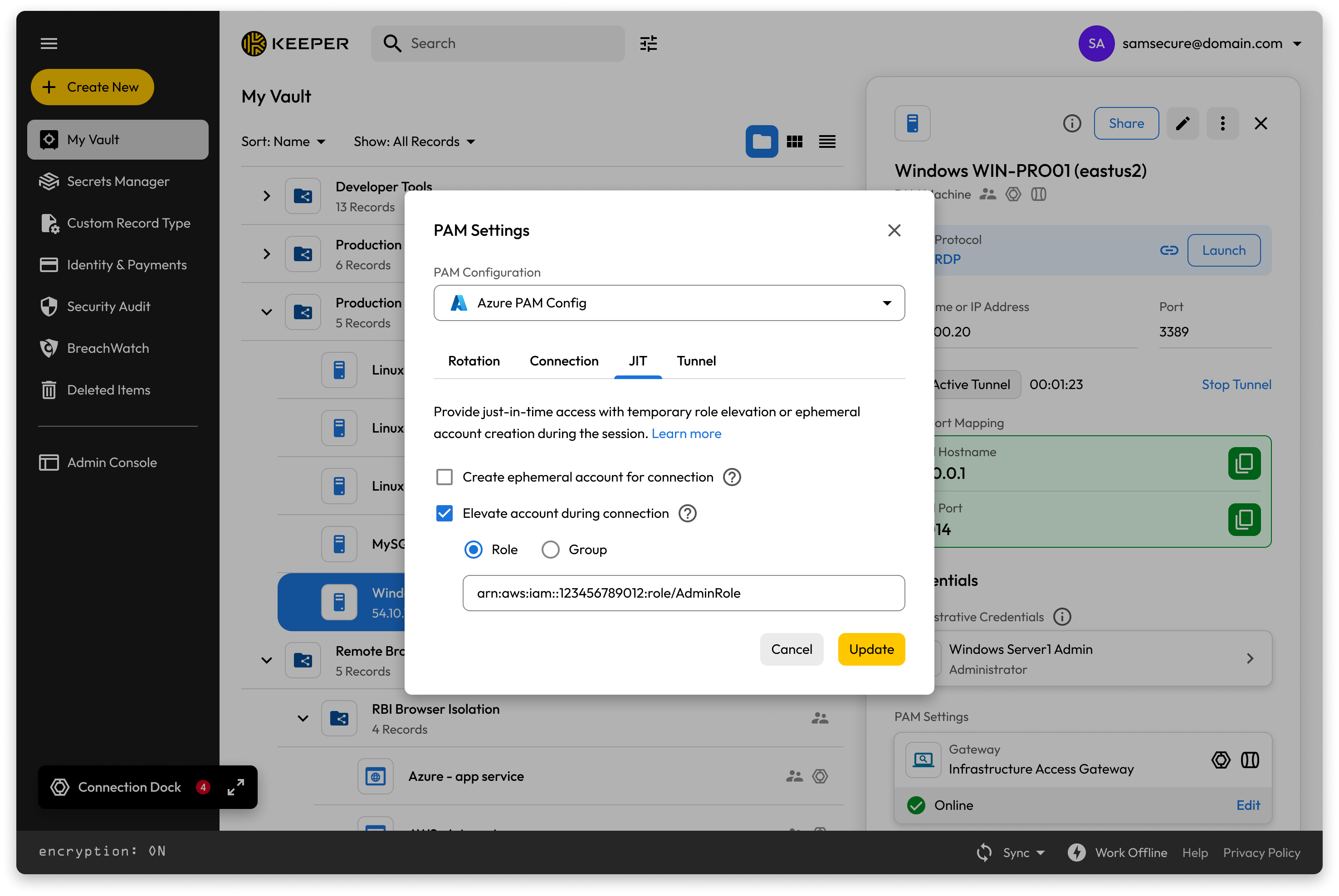Uncheck Elevate account during connection
Viewport: 1339px width, 896px height.
click(x=444, y=513)
